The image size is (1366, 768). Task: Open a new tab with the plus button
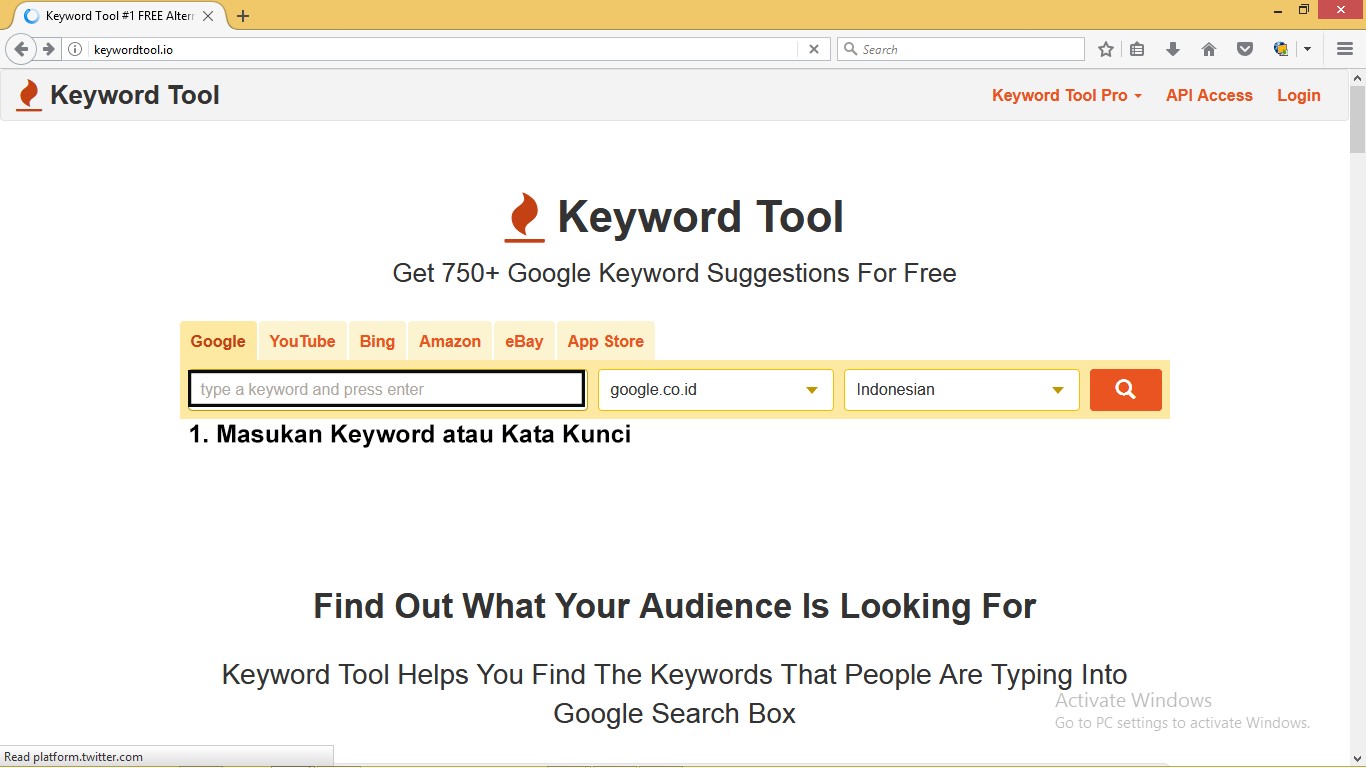(243, 16)
